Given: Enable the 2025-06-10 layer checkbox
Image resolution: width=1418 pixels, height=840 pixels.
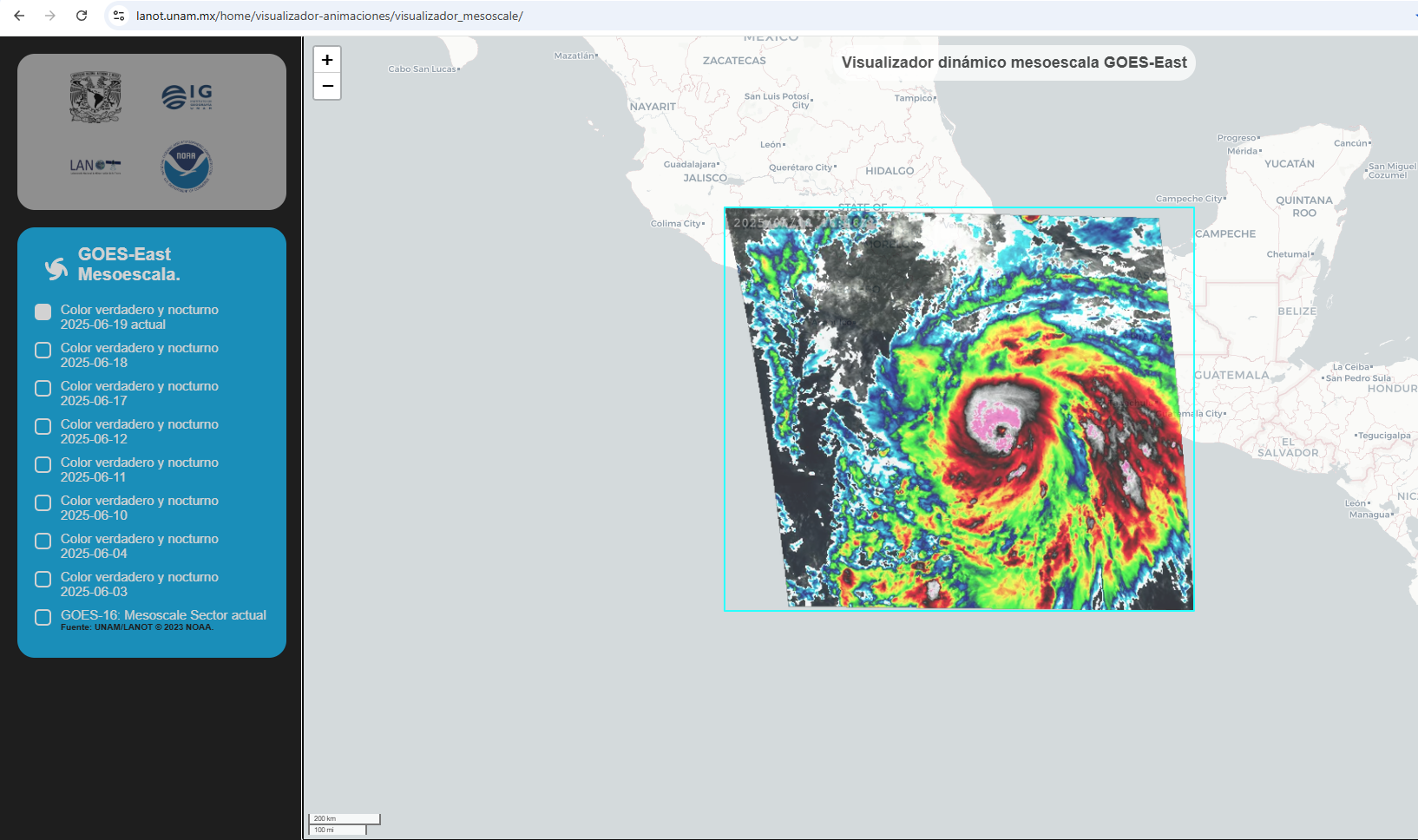Looking at the screenshot, I should point(43,502).
